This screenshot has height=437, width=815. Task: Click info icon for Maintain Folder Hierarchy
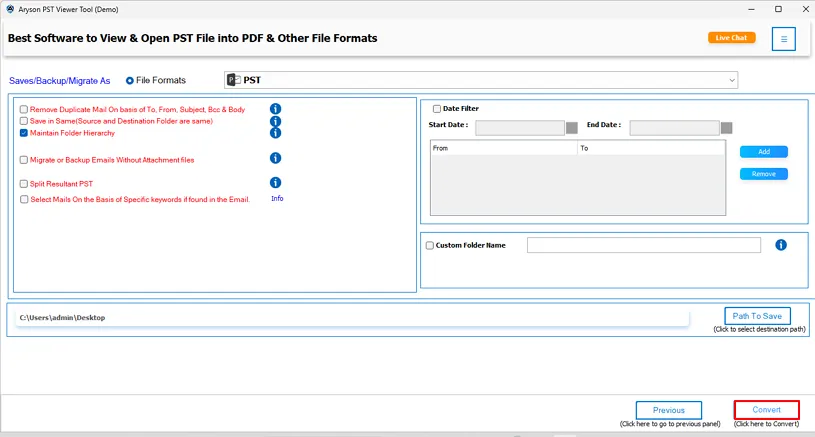click(x=275, y=133)
